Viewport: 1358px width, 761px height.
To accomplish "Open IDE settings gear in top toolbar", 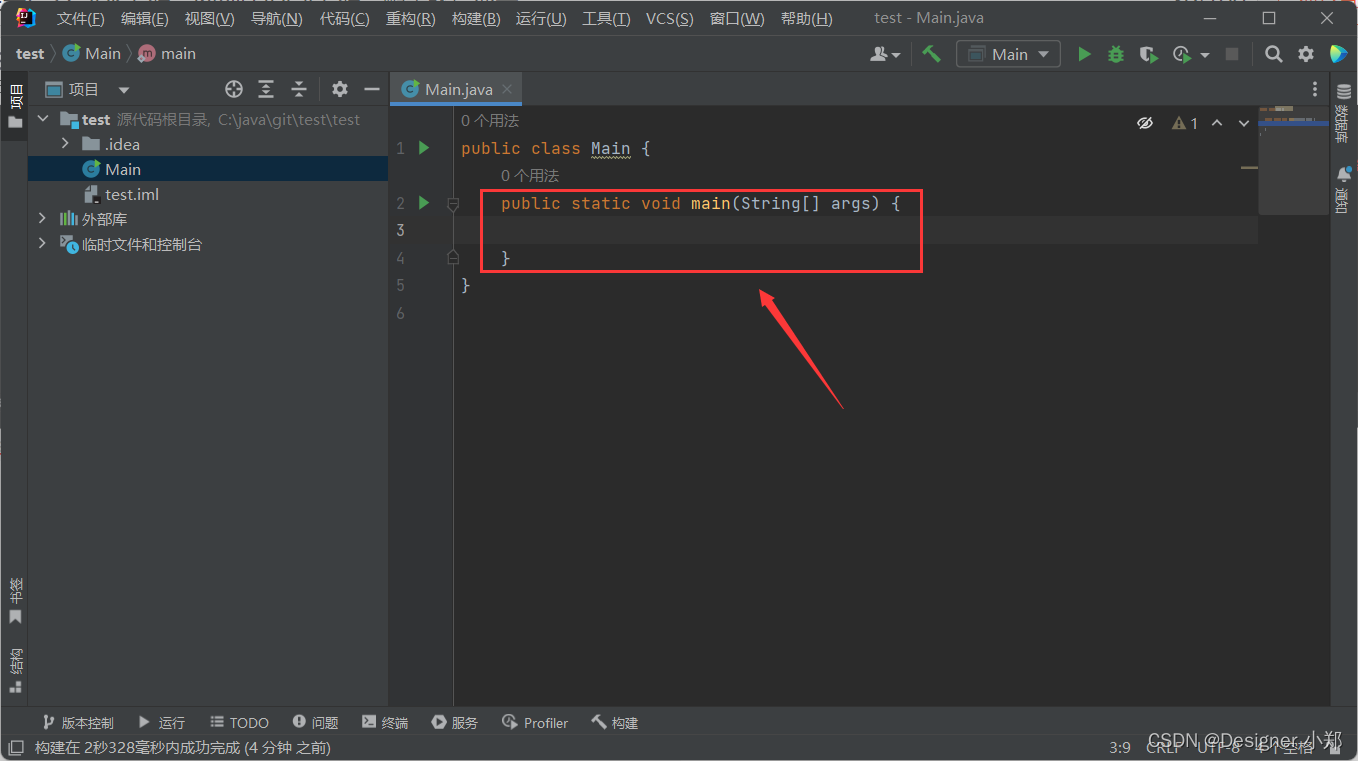I will click(x=1306, y=54).
